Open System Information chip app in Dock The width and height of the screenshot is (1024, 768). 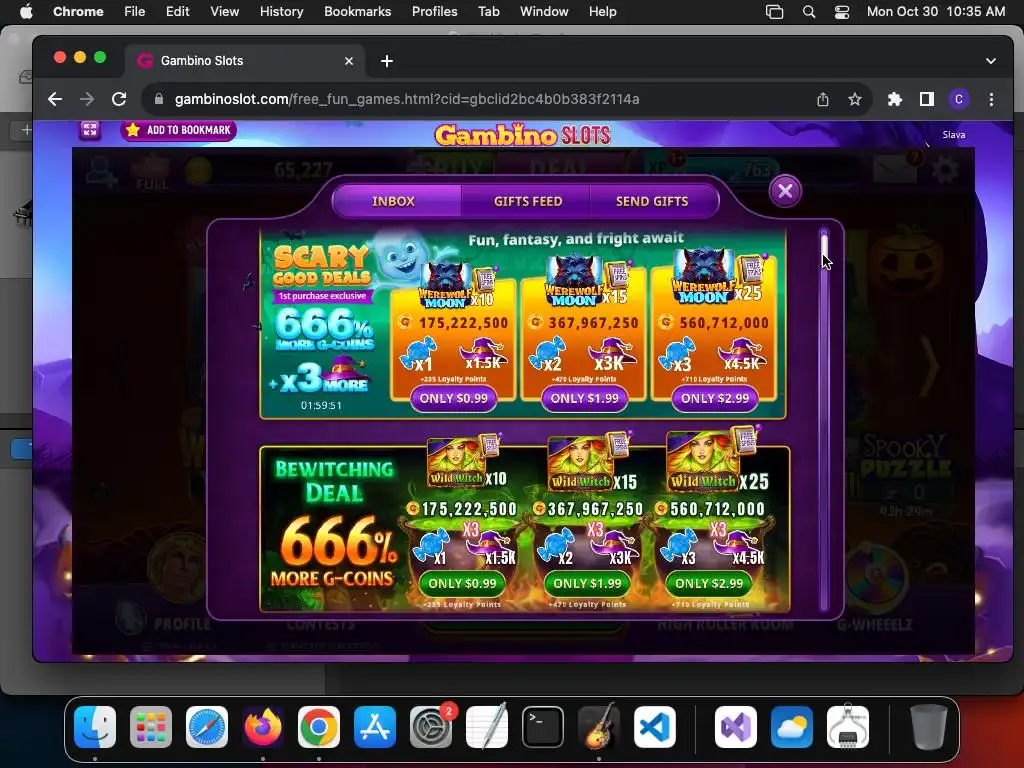tap(848, 727)
